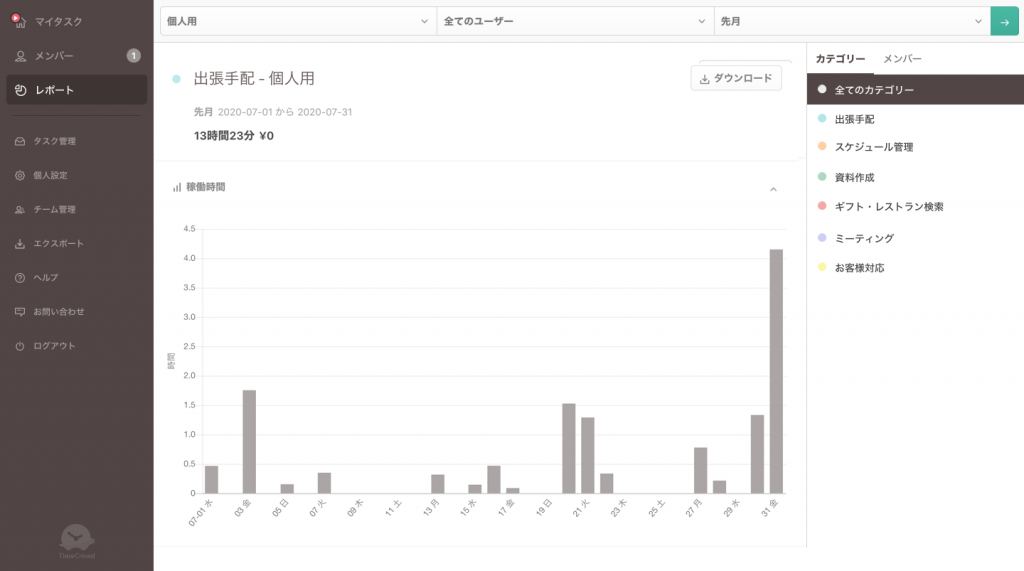Click the ログアウト power icon
1024x571 pixels.
click(x=20, y=346)
